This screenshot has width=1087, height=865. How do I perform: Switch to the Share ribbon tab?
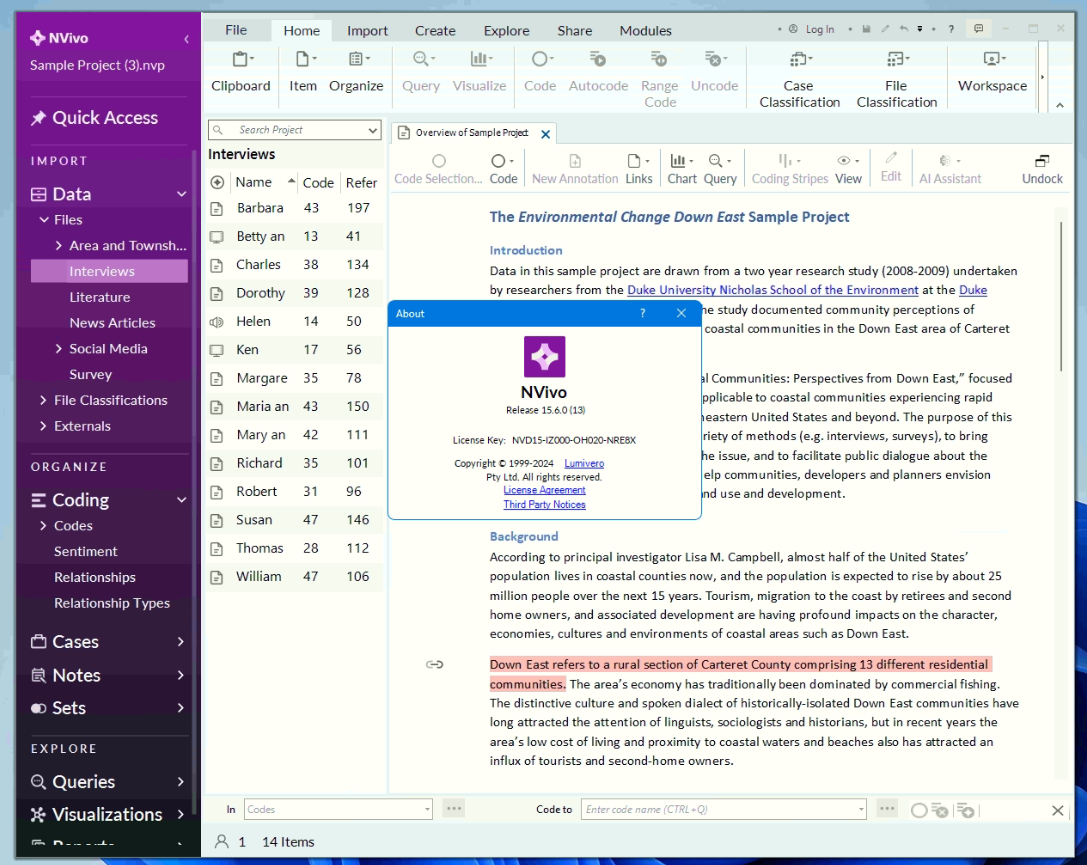pyautogui.click(x=574, y=30)
